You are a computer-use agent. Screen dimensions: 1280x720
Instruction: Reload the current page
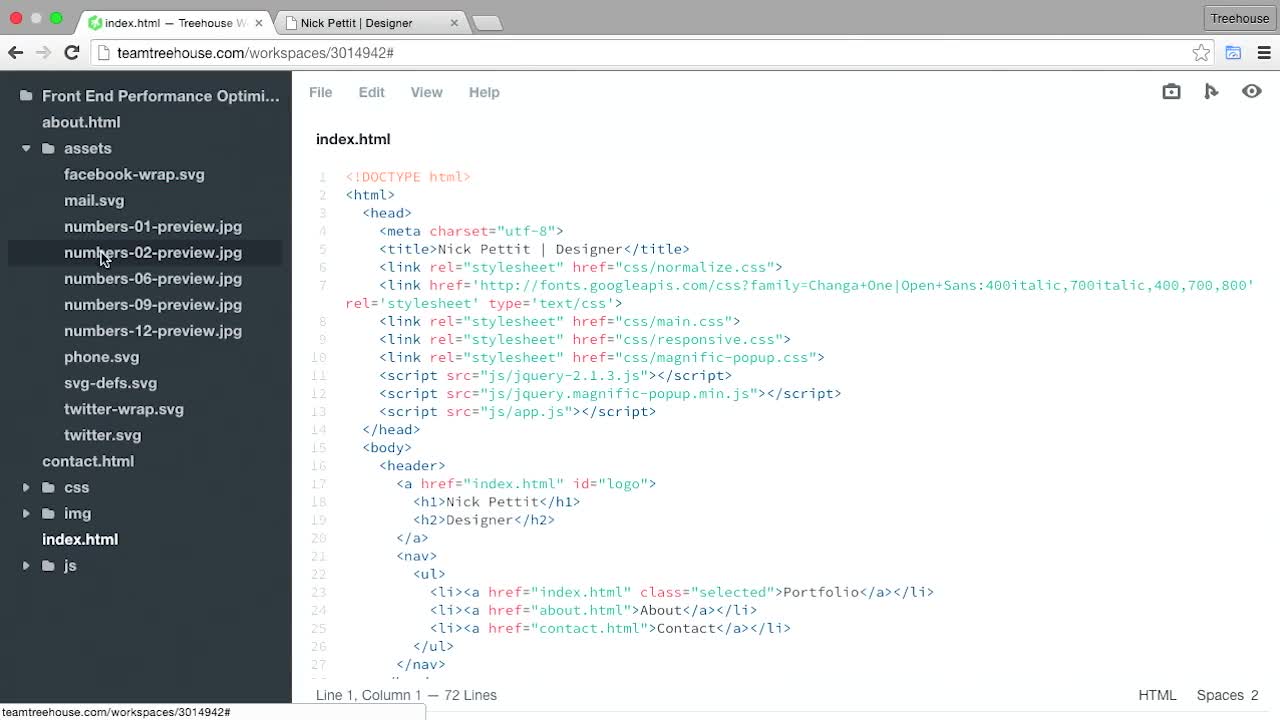(71, 53)
